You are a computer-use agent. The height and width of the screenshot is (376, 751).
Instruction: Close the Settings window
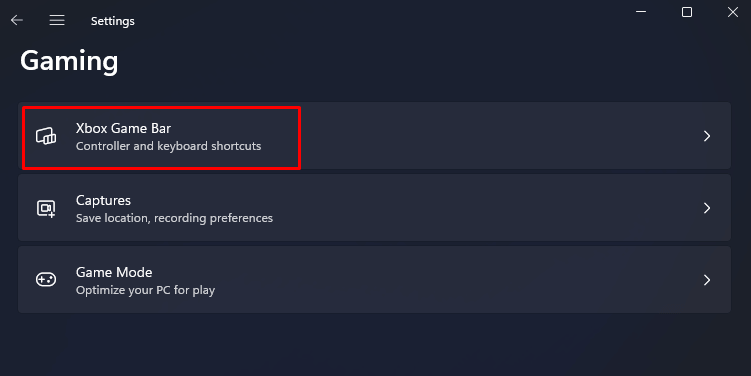[x=733, y=12]
